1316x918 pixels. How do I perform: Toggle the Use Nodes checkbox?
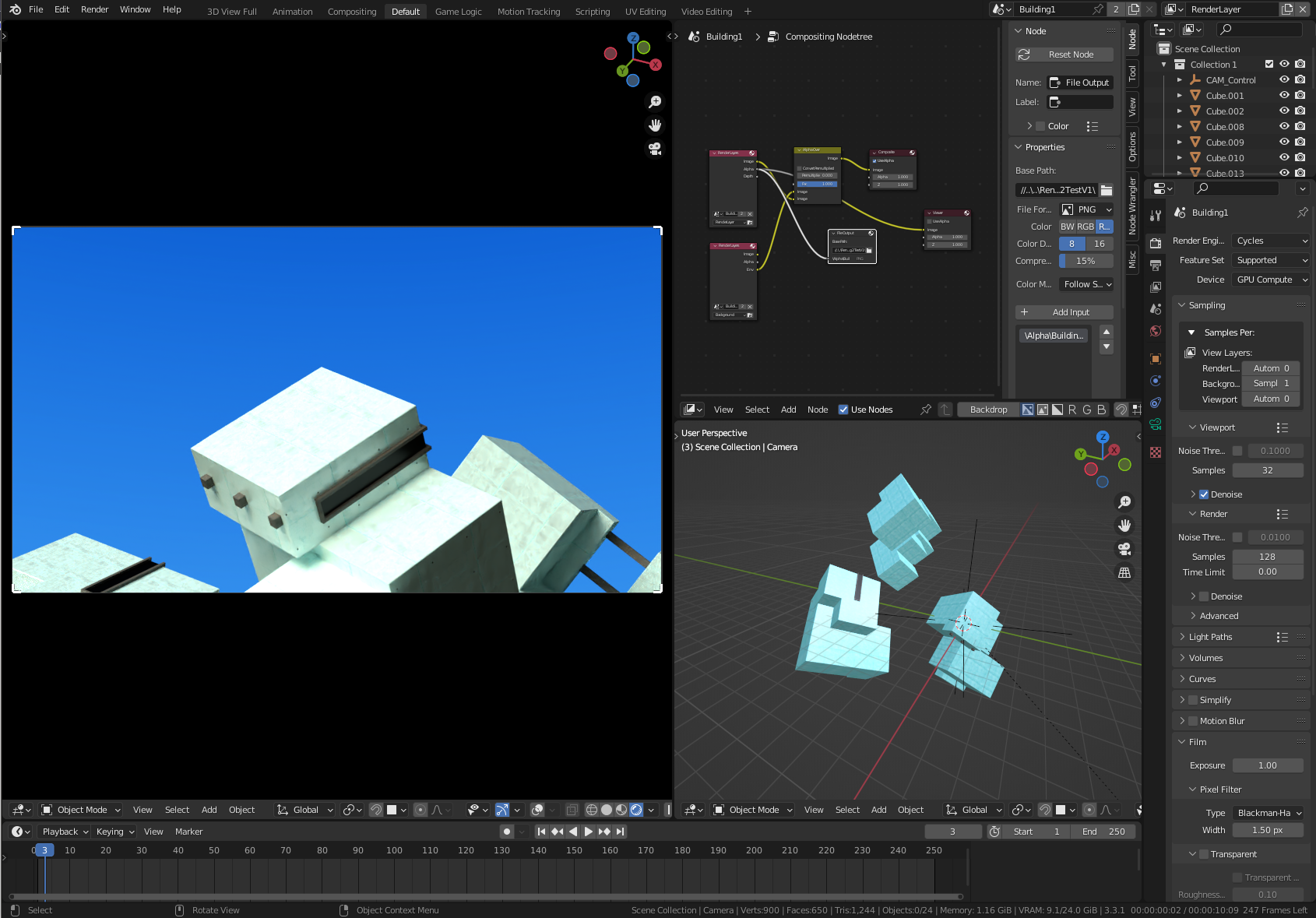point(843,410)
